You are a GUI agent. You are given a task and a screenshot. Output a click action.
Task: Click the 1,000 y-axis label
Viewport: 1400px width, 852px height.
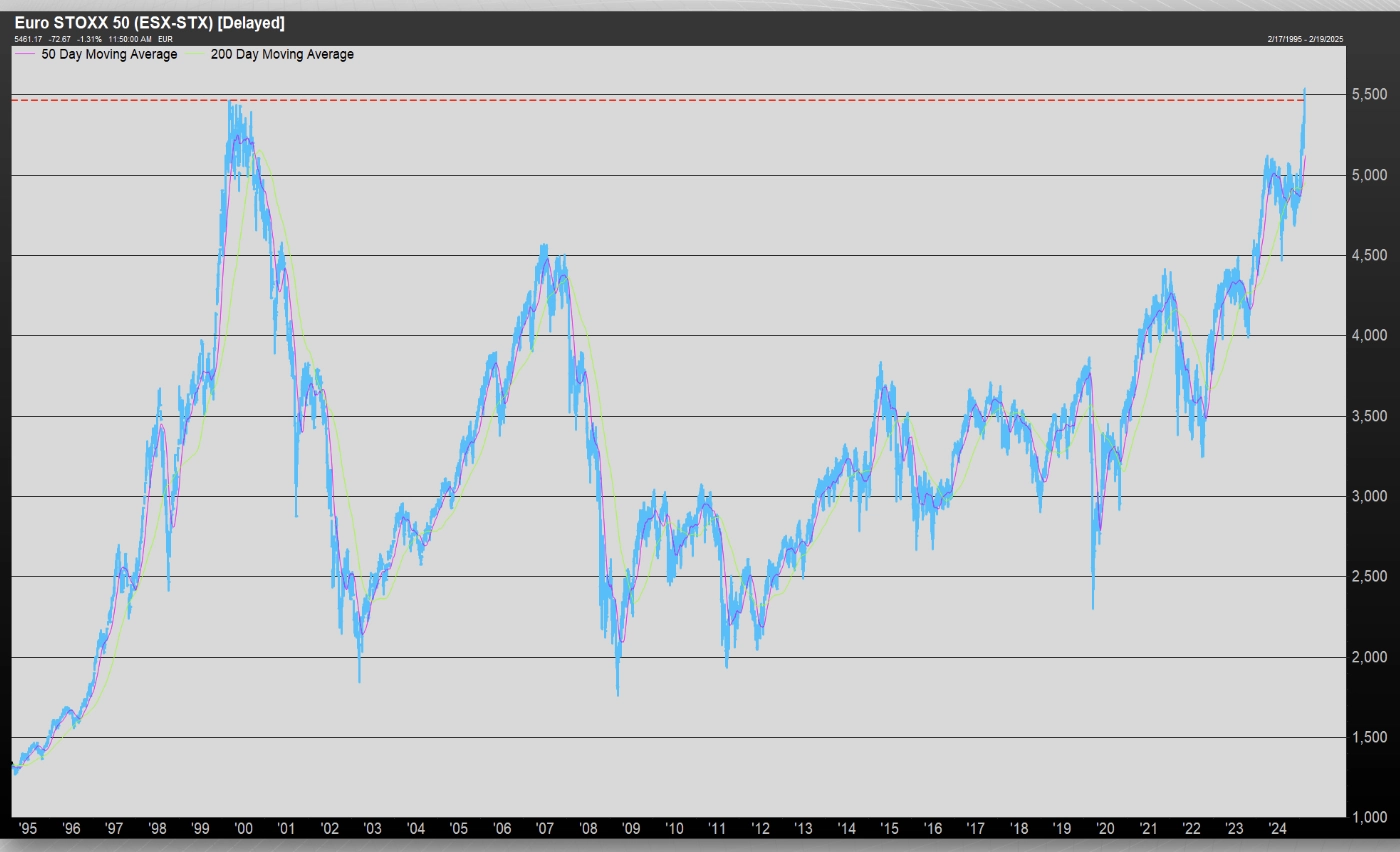click(1368, 817)
